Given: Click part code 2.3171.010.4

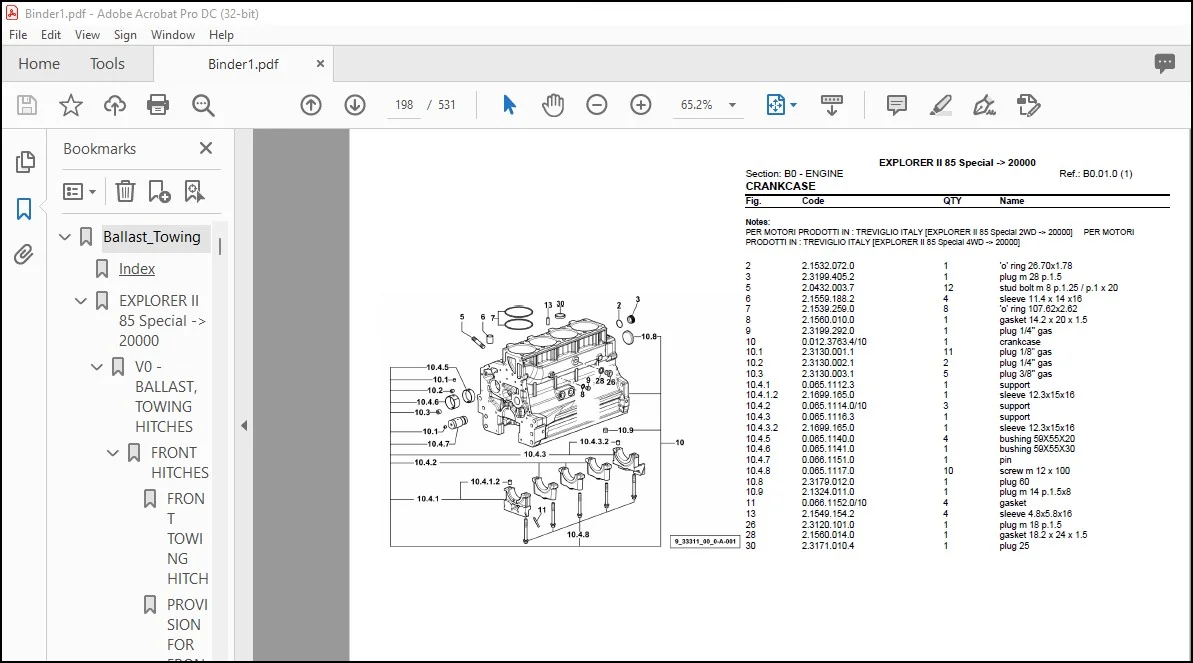Looking at the screenshot, I should (828, 546).
